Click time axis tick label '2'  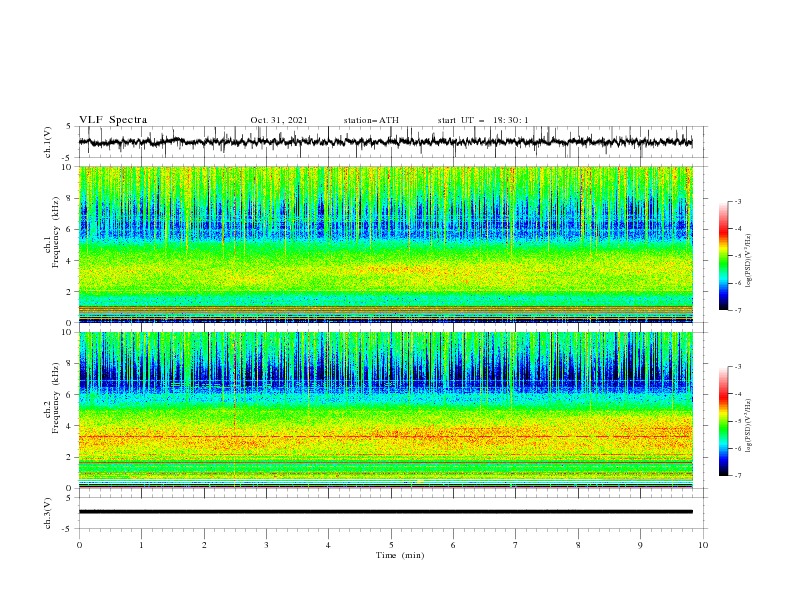[x=204, y=545]
